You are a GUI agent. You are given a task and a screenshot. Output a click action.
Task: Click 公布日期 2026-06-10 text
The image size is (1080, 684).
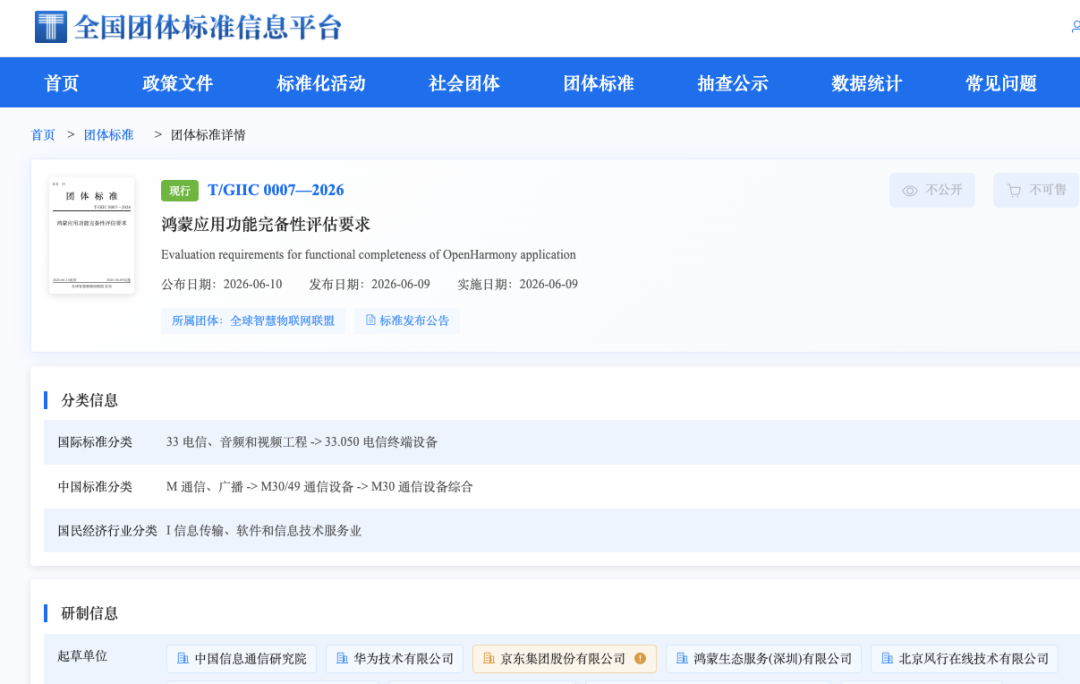point(222,284)
